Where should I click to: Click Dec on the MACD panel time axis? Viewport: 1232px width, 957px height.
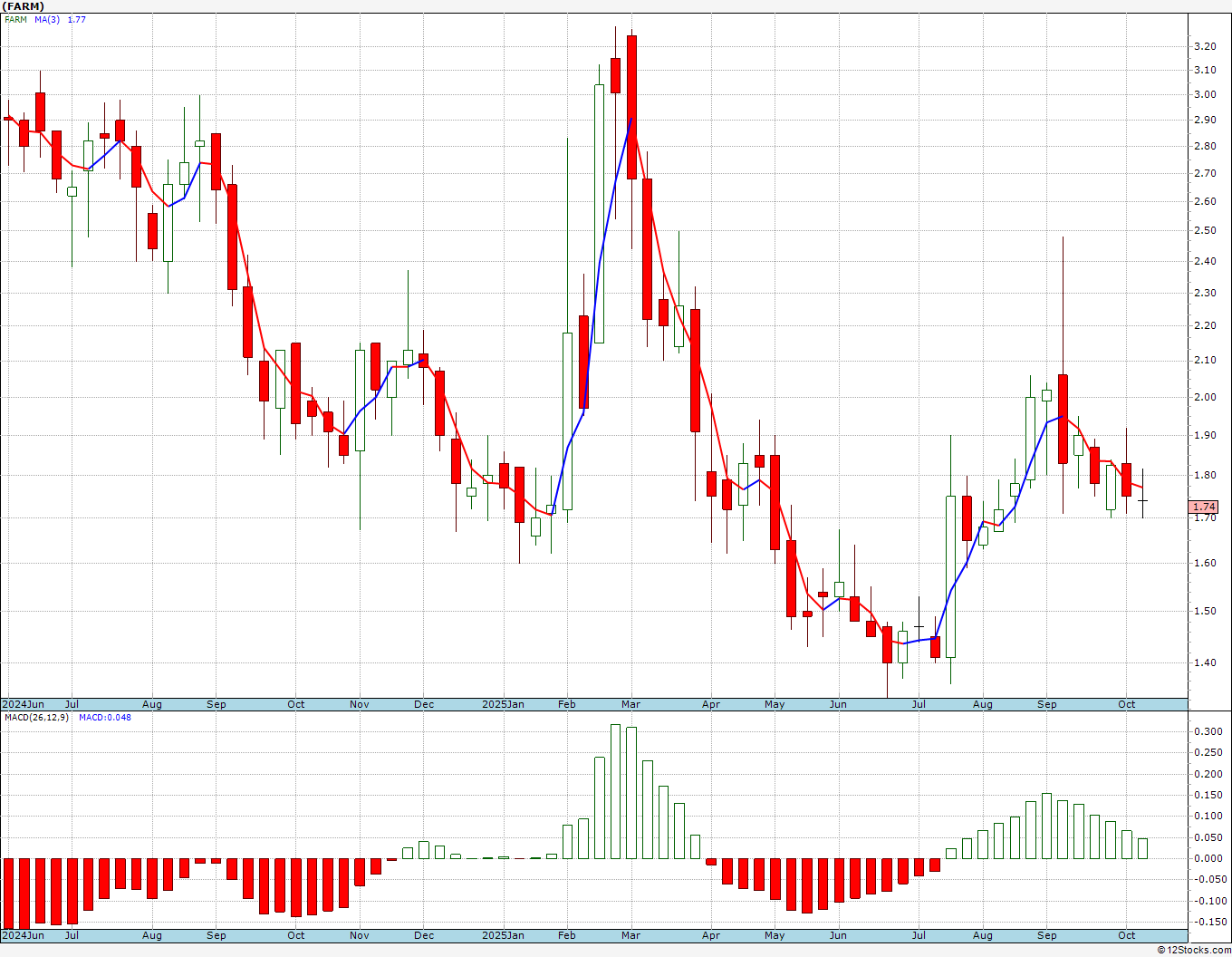[x=424, y=935]
